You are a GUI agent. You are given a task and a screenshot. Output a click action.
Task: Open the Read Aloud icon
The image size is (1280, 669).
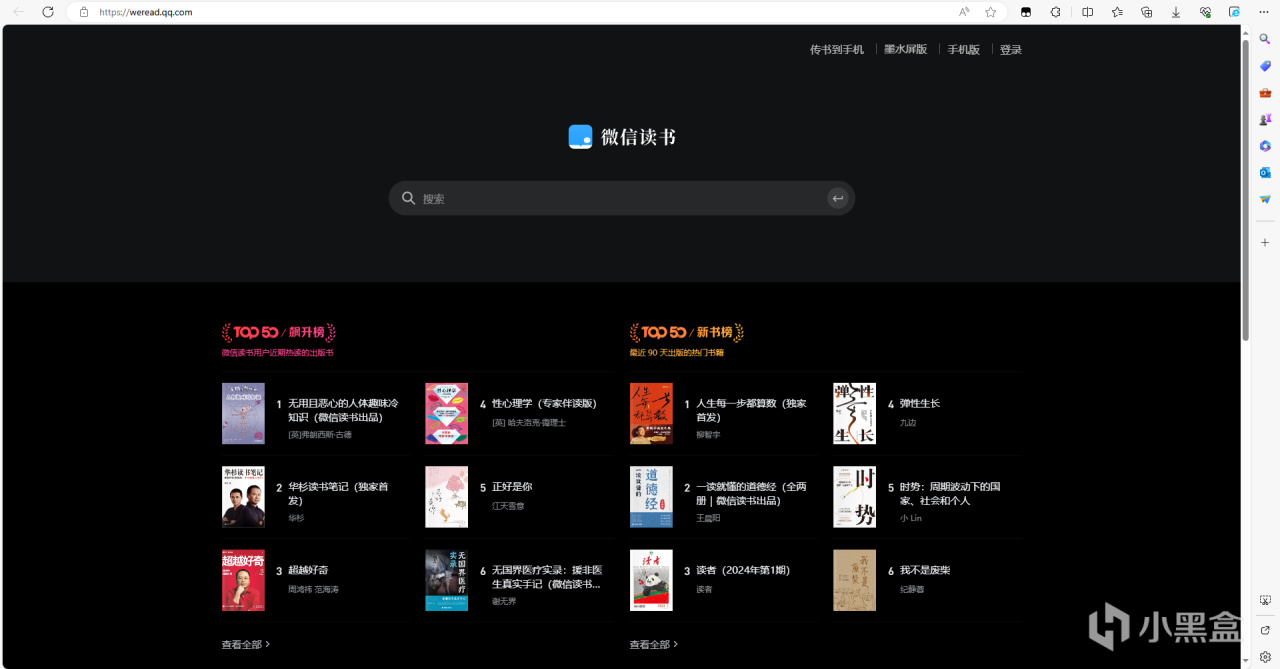[964, 12]
